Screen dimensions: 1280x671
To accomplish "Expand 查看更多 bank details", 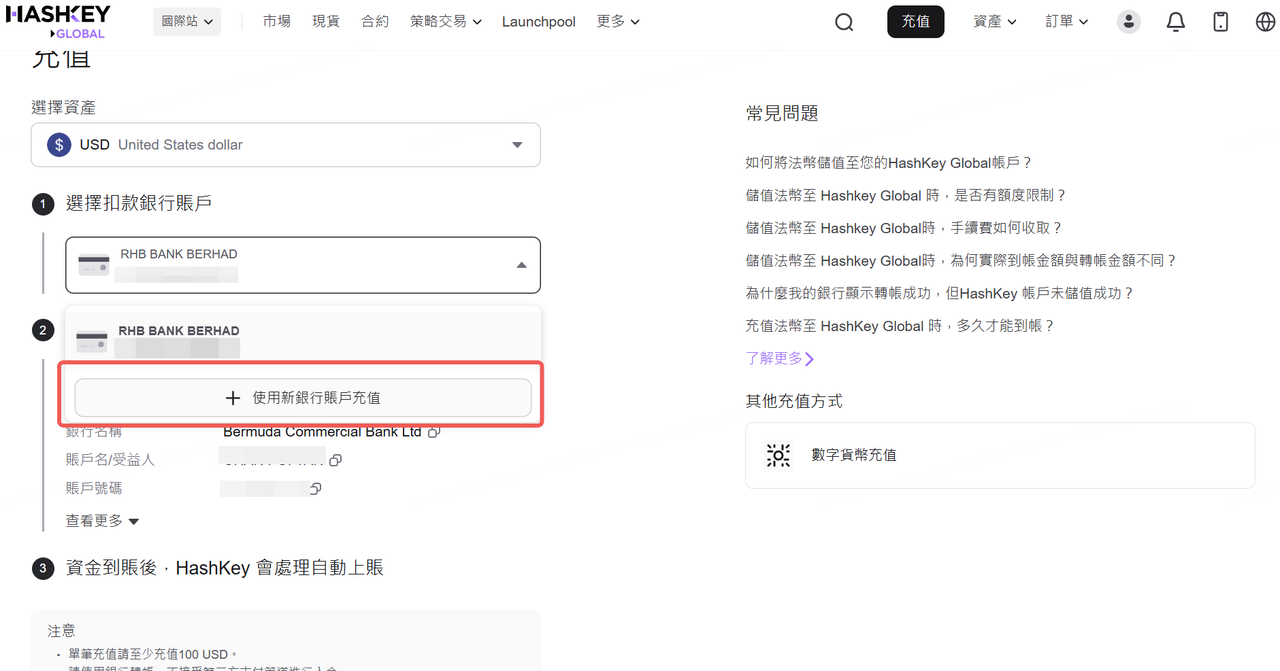I will tap(102, 521).
